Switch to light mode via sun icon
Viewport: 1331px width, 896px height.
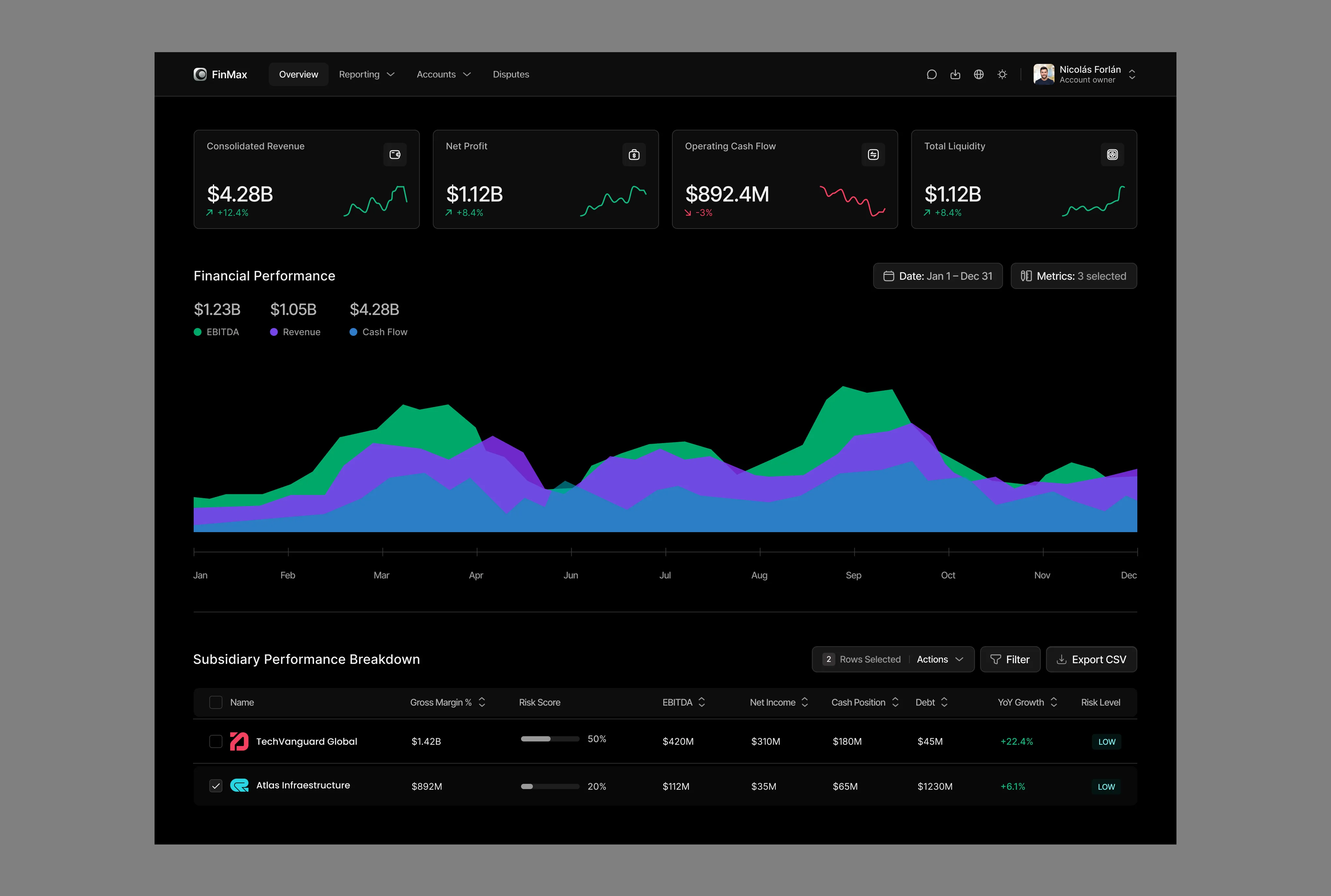pos(1002,74)
